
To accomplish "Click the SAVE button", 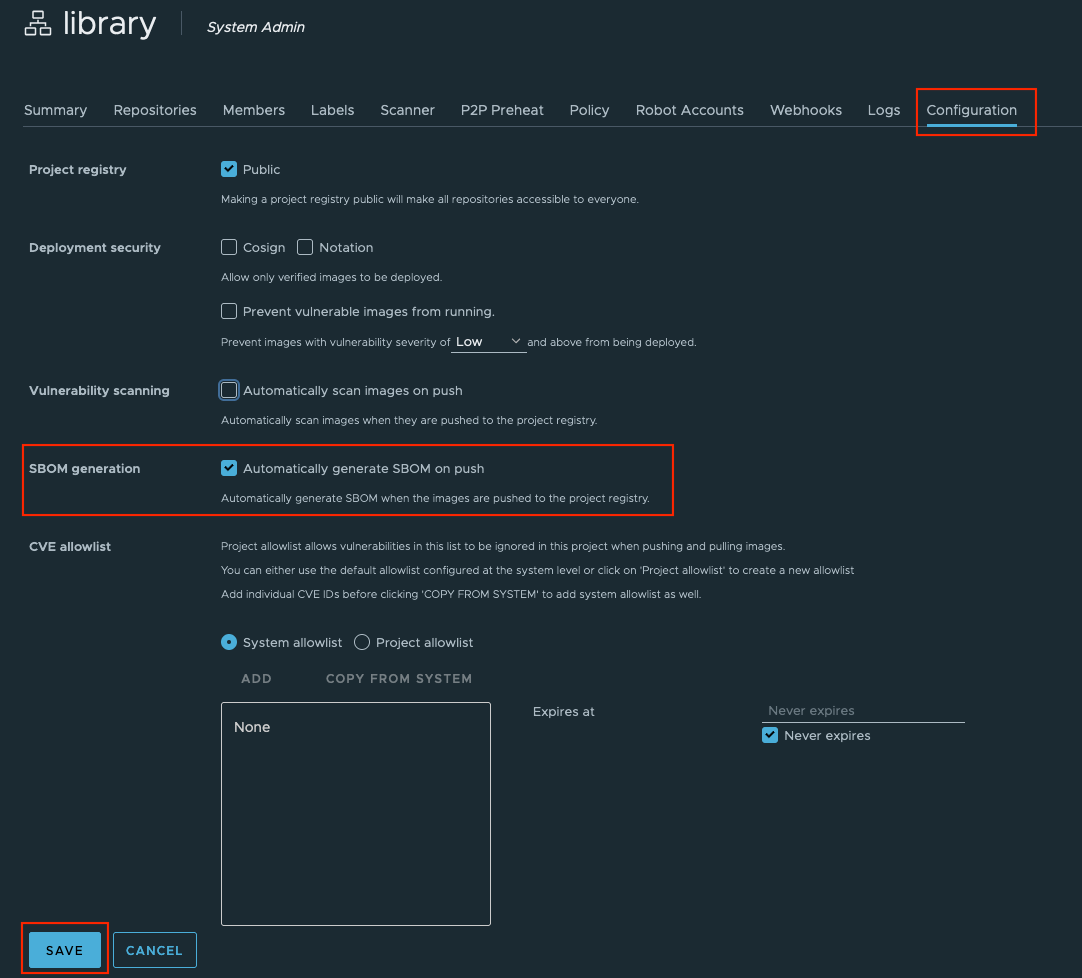I will (x=64, y=949).
